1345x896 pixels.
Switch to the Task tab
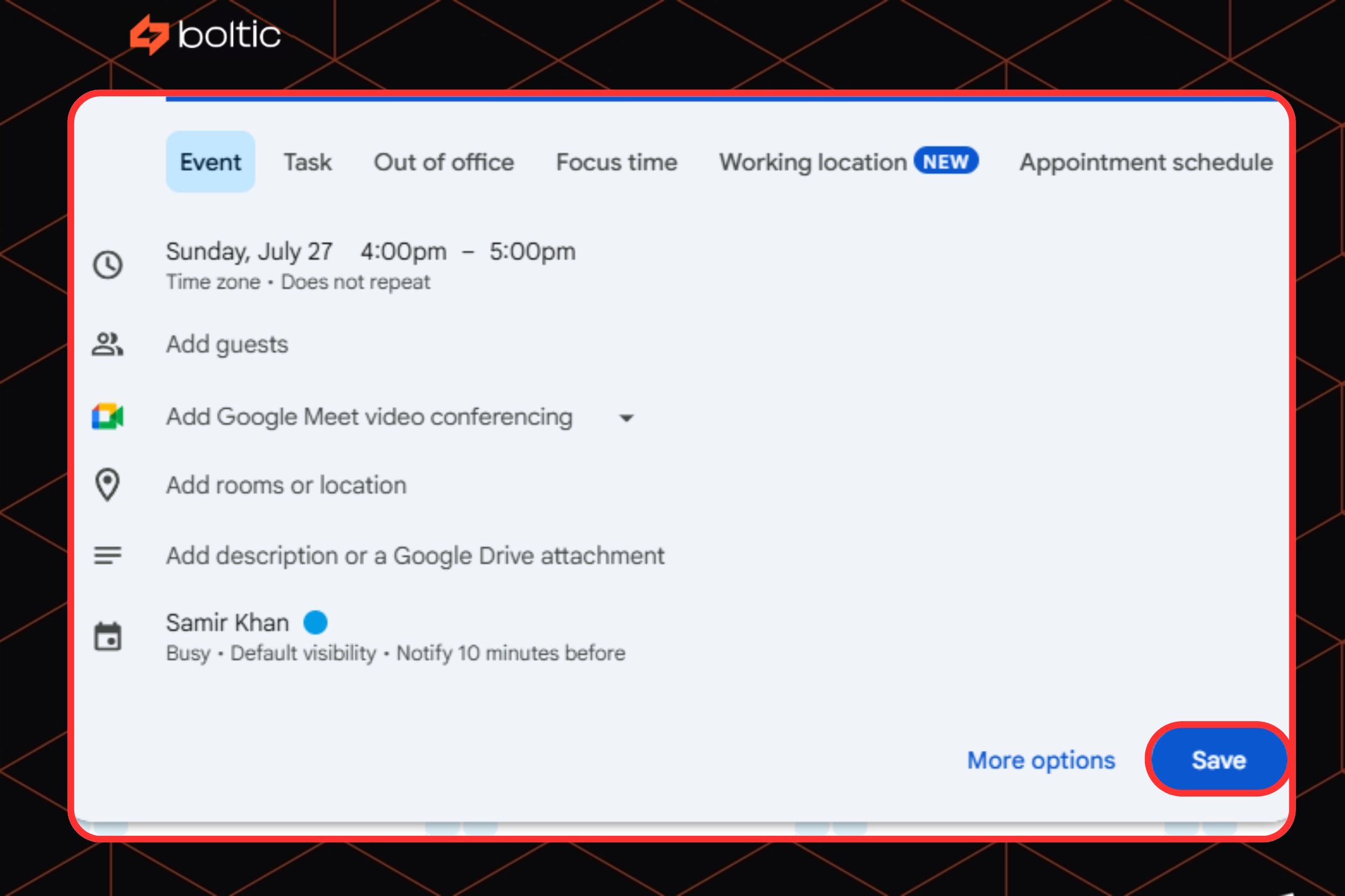[x=308, y=162]
